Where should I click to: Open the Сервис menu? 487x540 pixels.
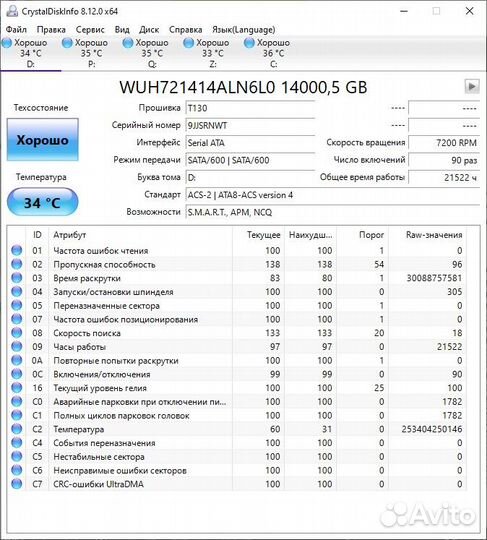point(90,30)
